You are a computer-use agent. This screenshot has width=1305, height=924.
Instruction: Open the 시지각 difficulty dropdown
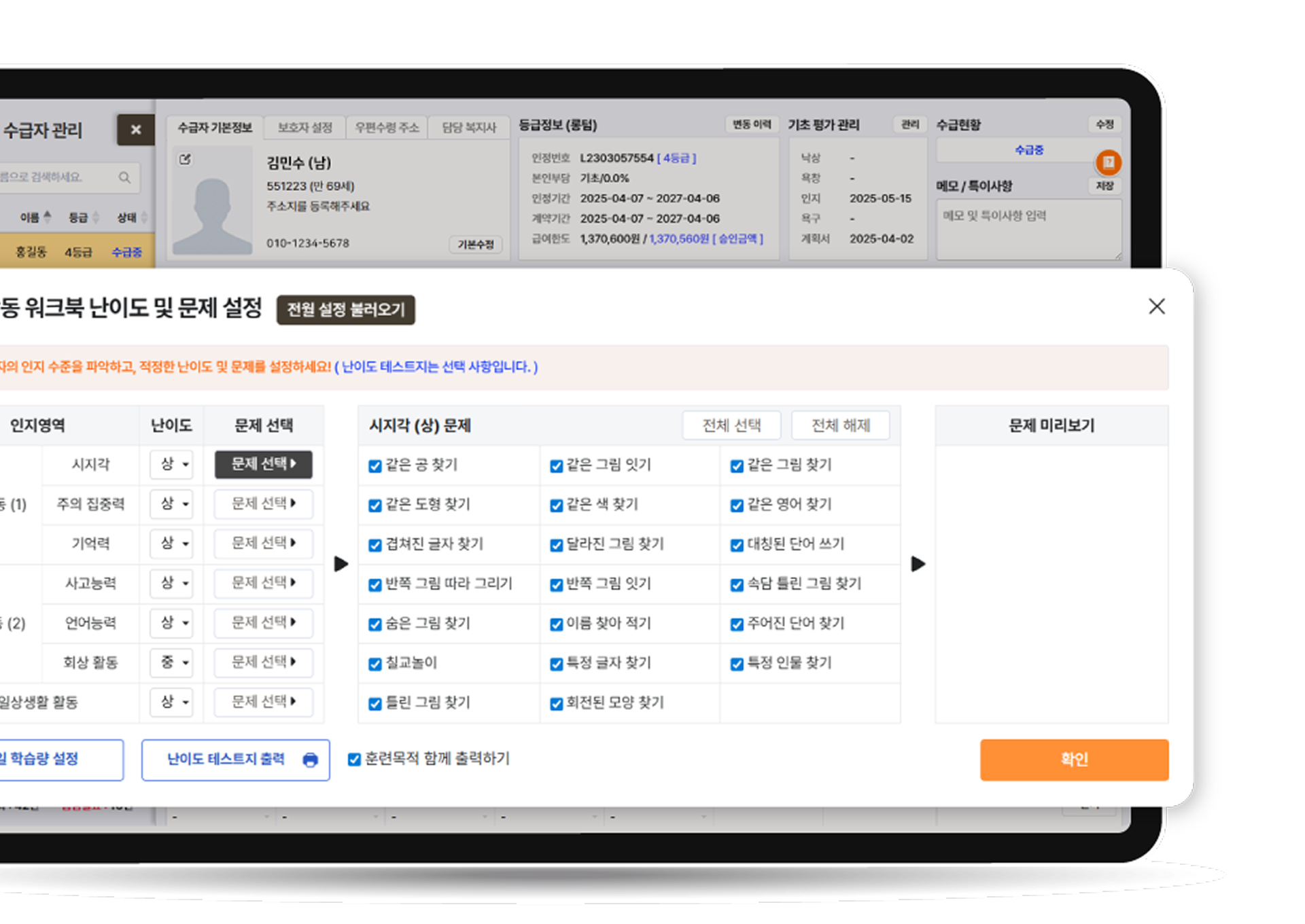point(173,465)
